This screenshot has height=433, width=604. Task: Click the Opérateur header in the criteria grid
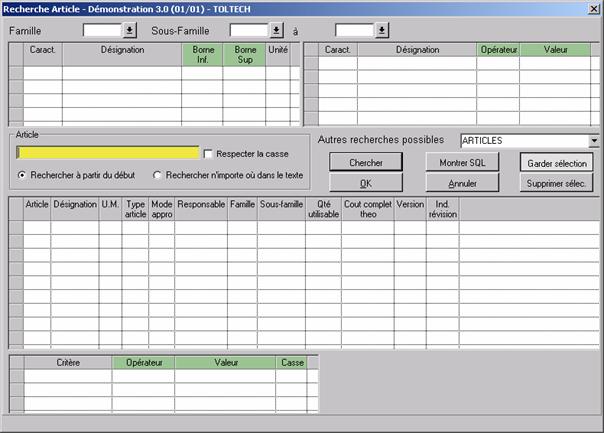click(143, 362)
